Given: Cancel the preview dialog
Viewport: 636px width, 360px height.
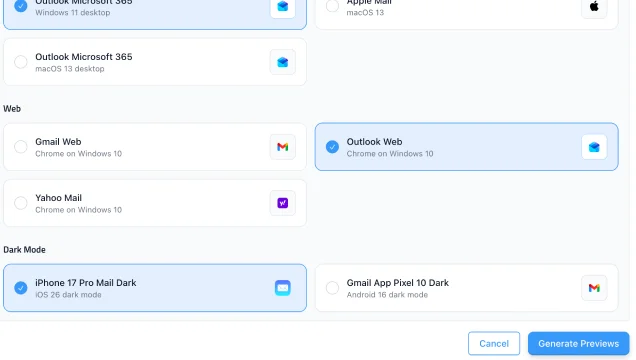Looking at the screenshot, I should [x=494, y=343].
